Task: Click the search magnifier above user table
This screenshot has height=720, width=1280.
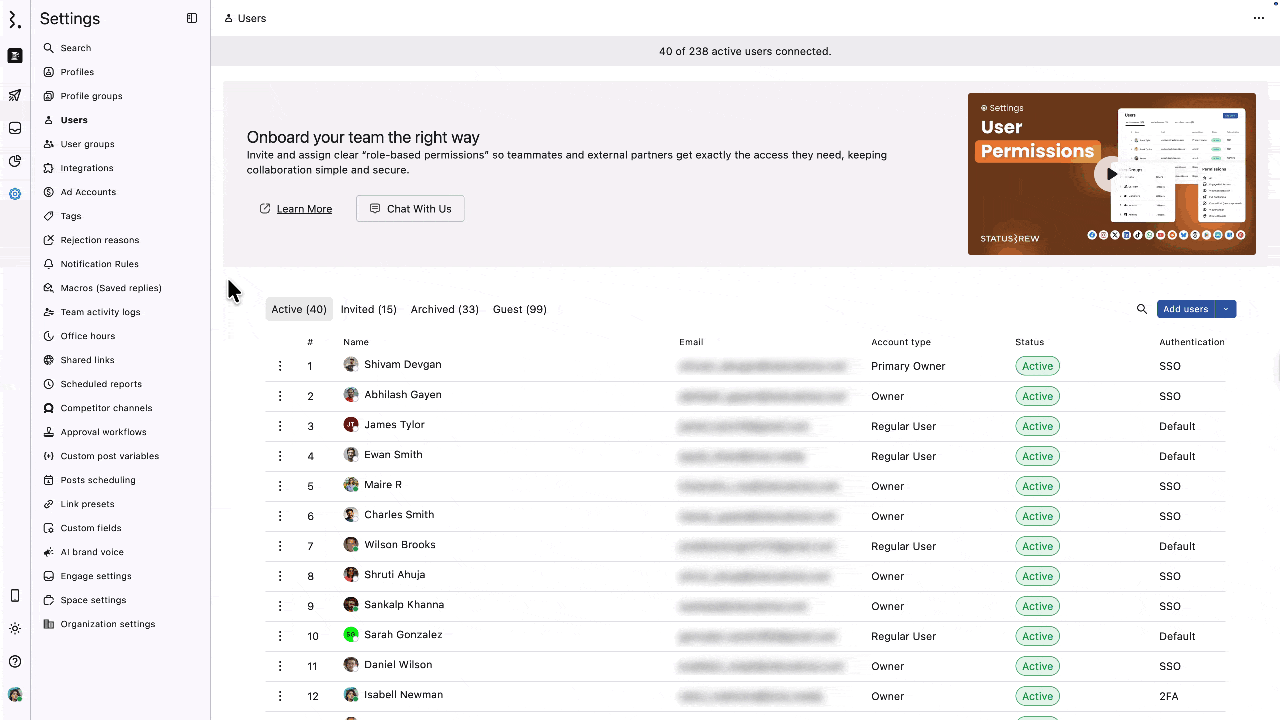Action: coord(1142,309)
